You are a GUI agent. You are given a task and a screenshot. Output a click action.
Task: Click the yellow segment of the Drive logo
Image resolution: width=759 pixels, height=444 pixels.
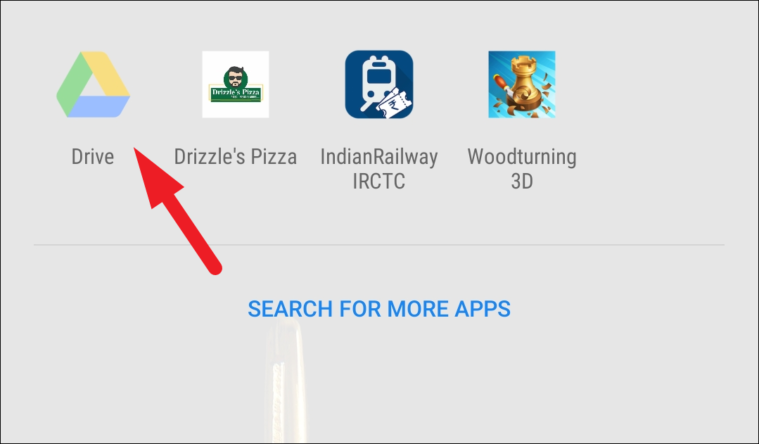pos(107,73)
